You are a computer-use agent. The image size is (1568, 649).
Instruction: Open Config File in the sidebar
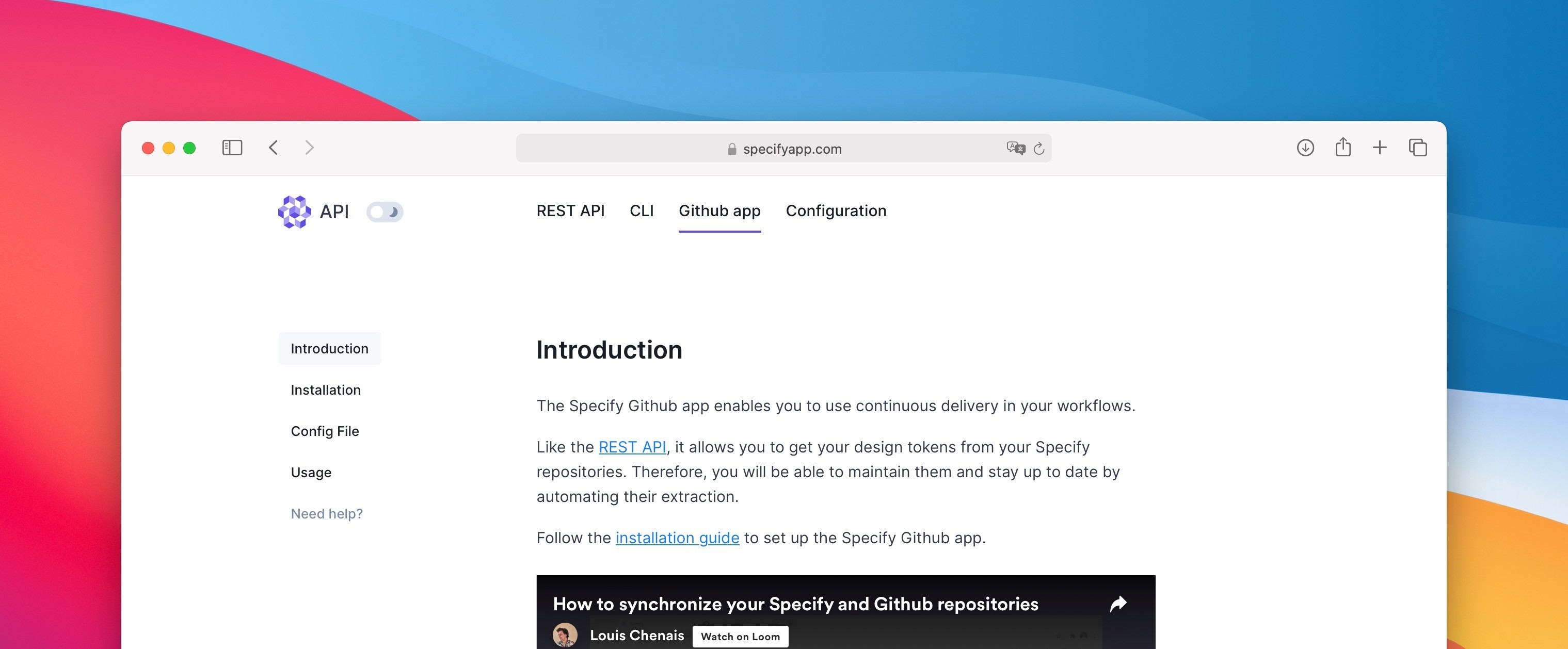325,431
